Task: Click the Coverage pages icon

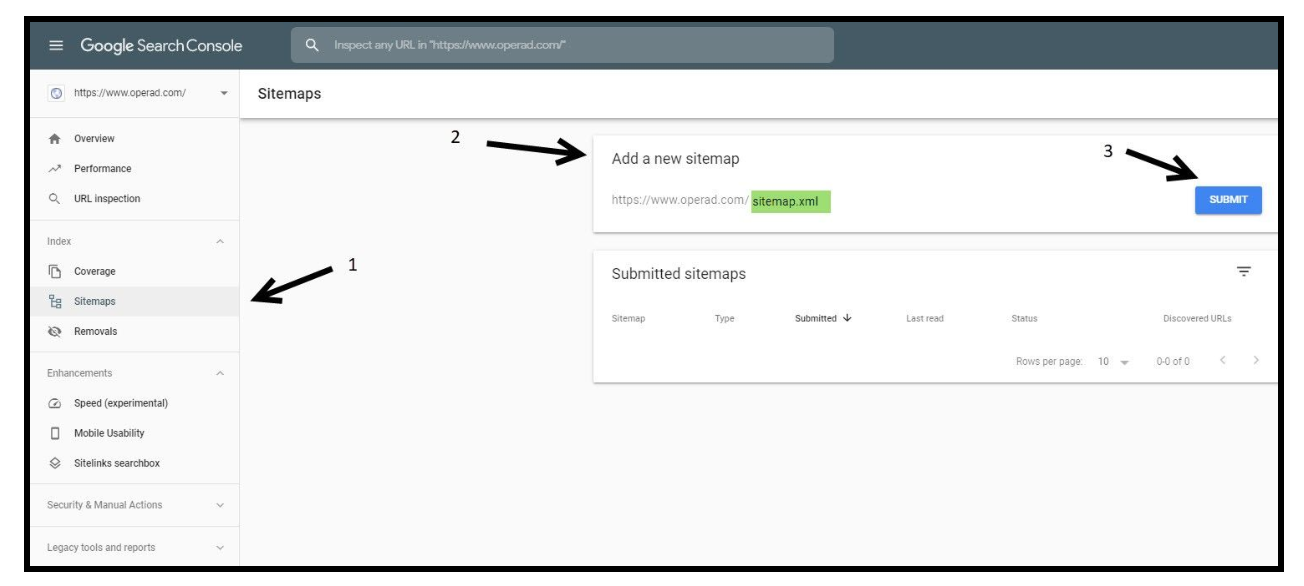Action: click(x=55, y=272)
